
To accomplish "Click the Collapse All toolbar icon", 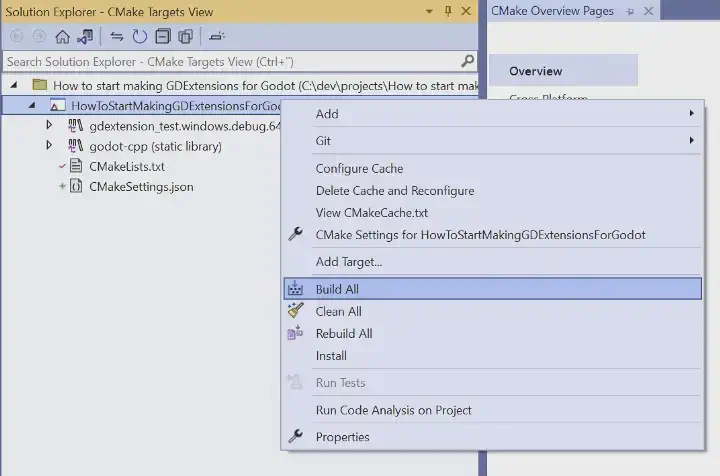I will pyautogui.click(x=163, y=36).
